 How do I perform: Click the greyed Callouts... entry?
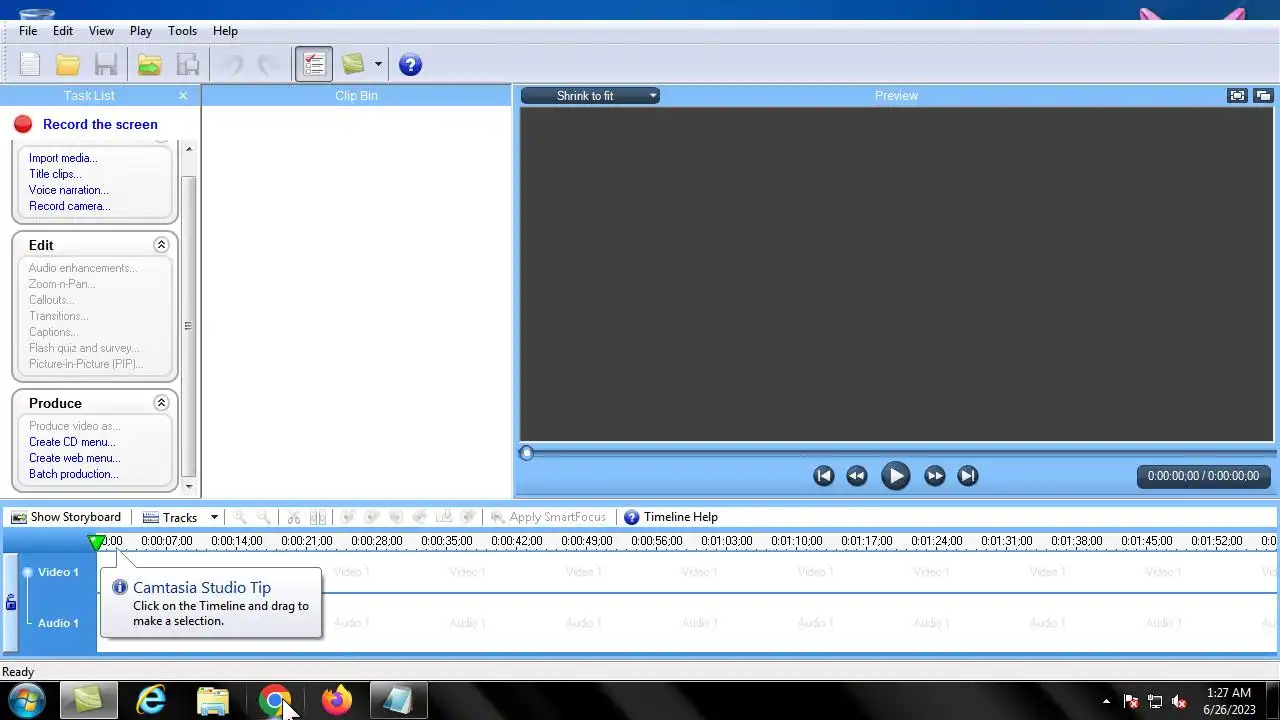52,300
